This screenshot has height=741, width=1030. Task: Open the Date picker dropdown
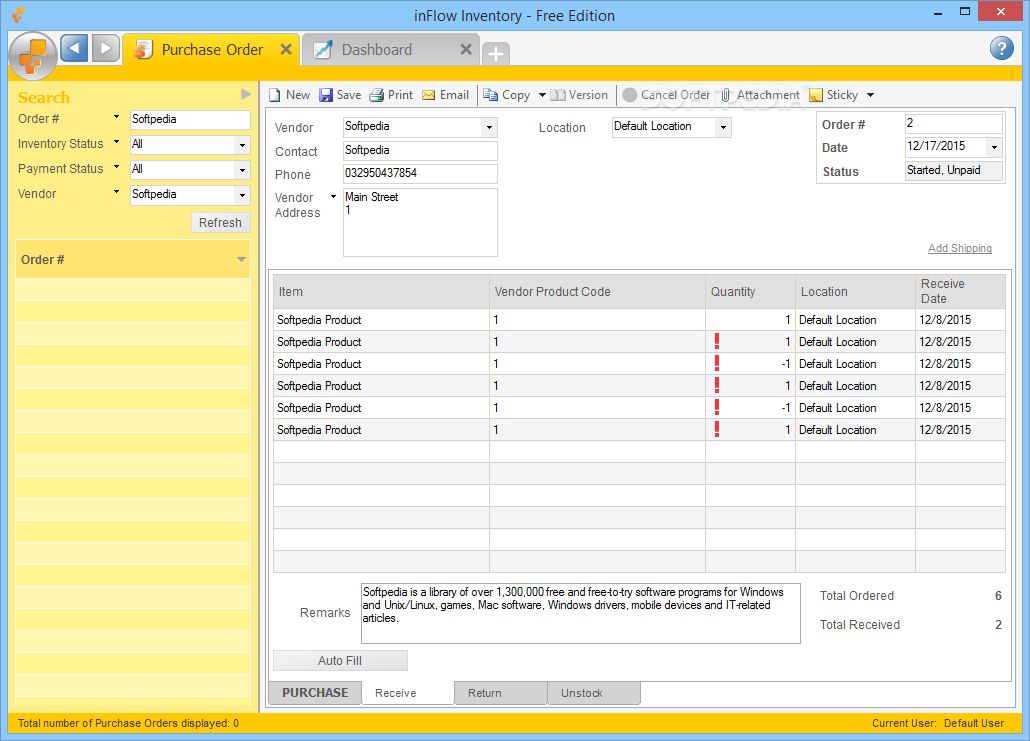point(995,146)
